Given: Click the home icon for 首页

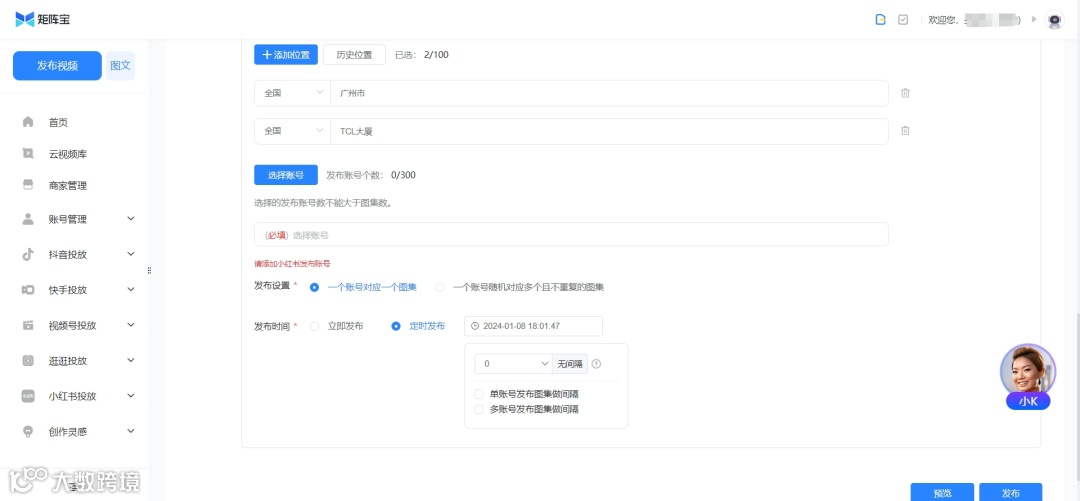Looking at the screenshot, I should tap(28, 122).
